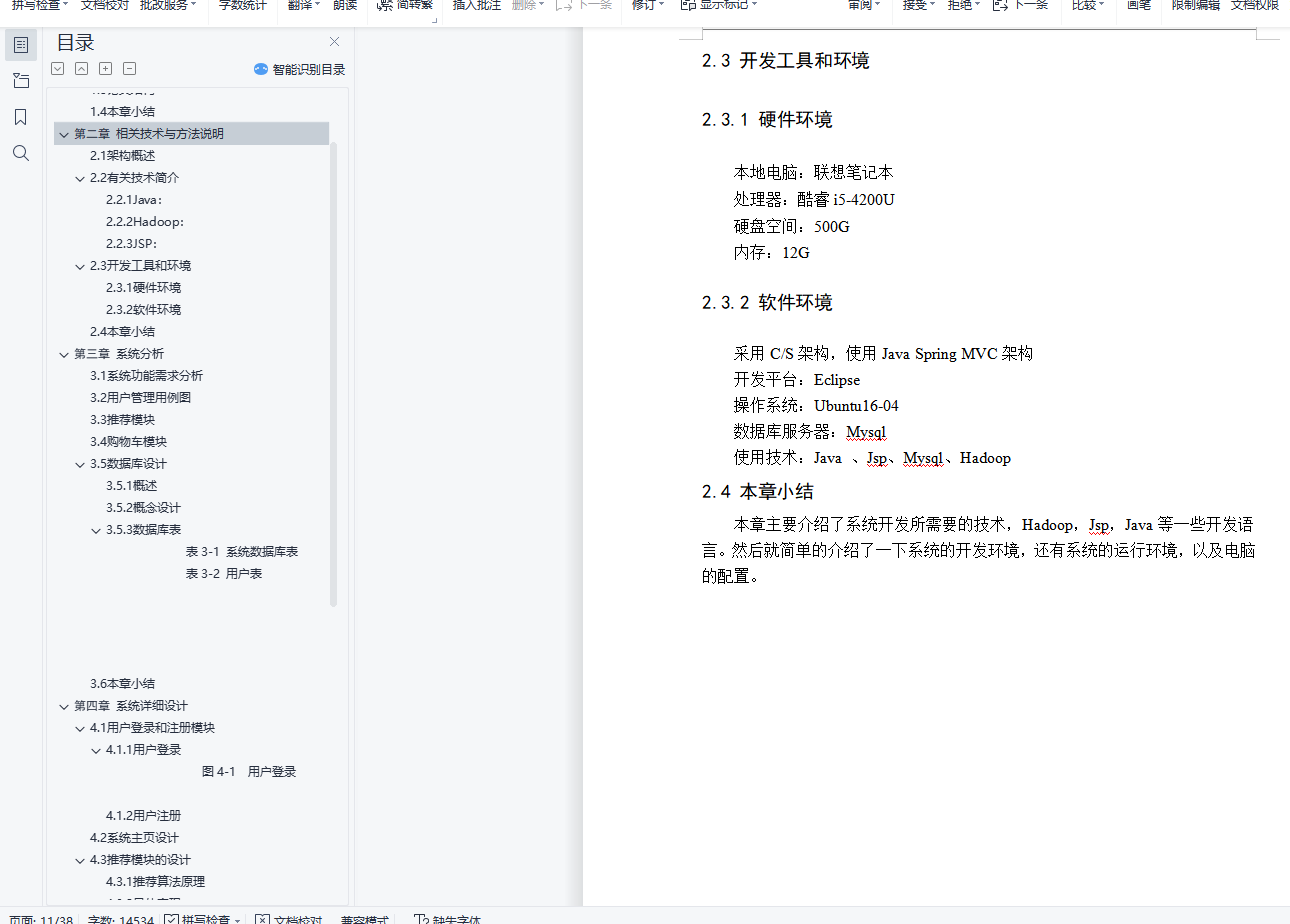The width and height of the screenshot is (1290, 924).
Task: Collapse the 3.5数据库设计 tree arrow
Action: click(x=80, y=464)
